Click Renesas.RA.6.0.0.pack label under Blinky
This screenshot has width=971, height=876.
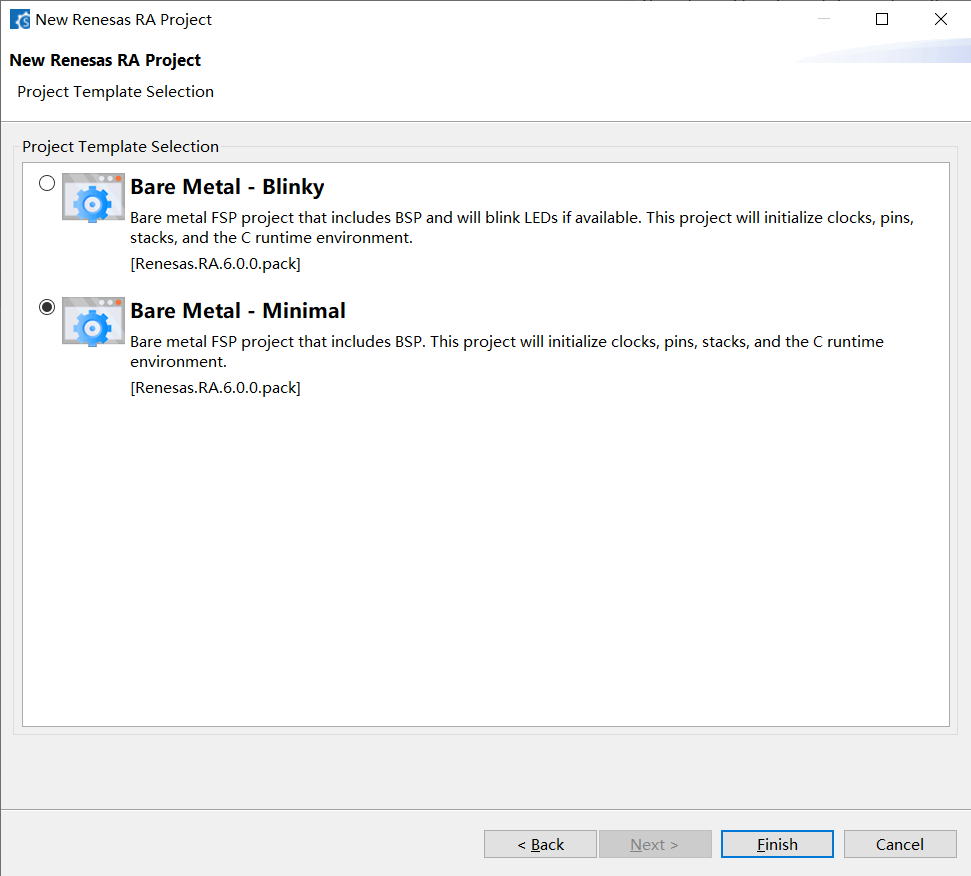(215, 264)
